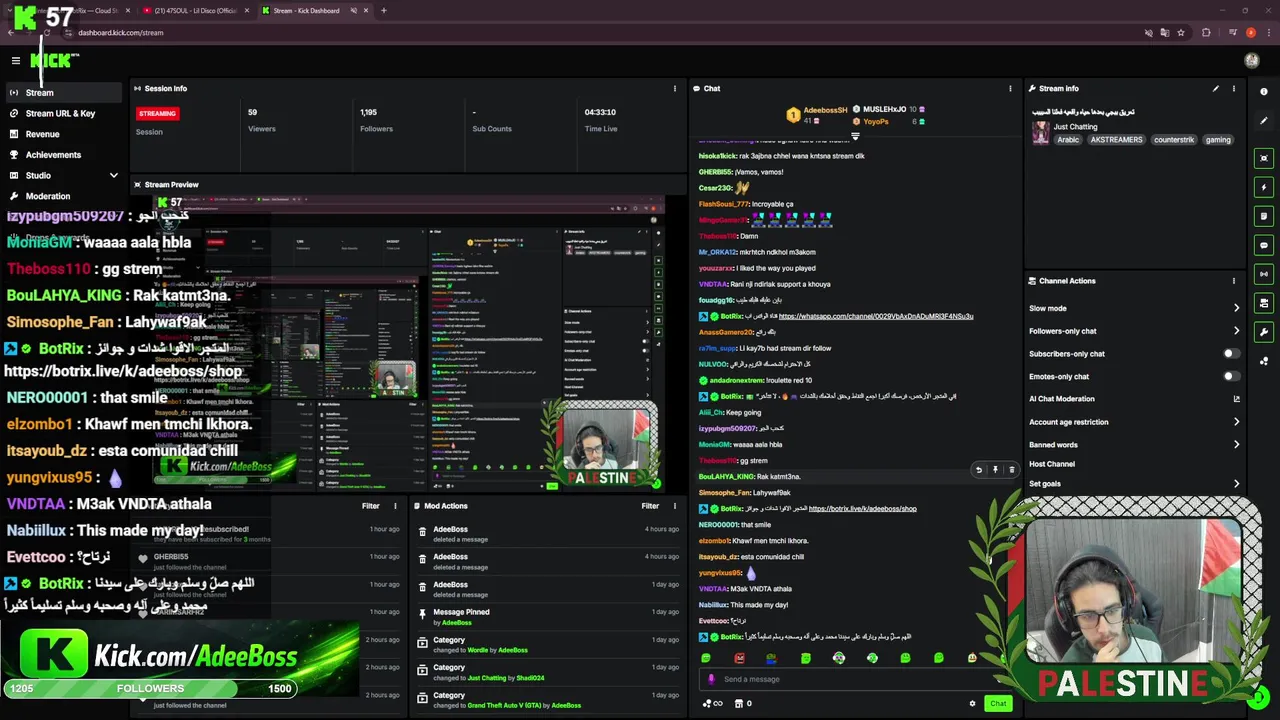Screen dimensions: 1280x720
Task: Open Session Info panel kebab menu
Action: pyautogui.click(x=675, y=88)
